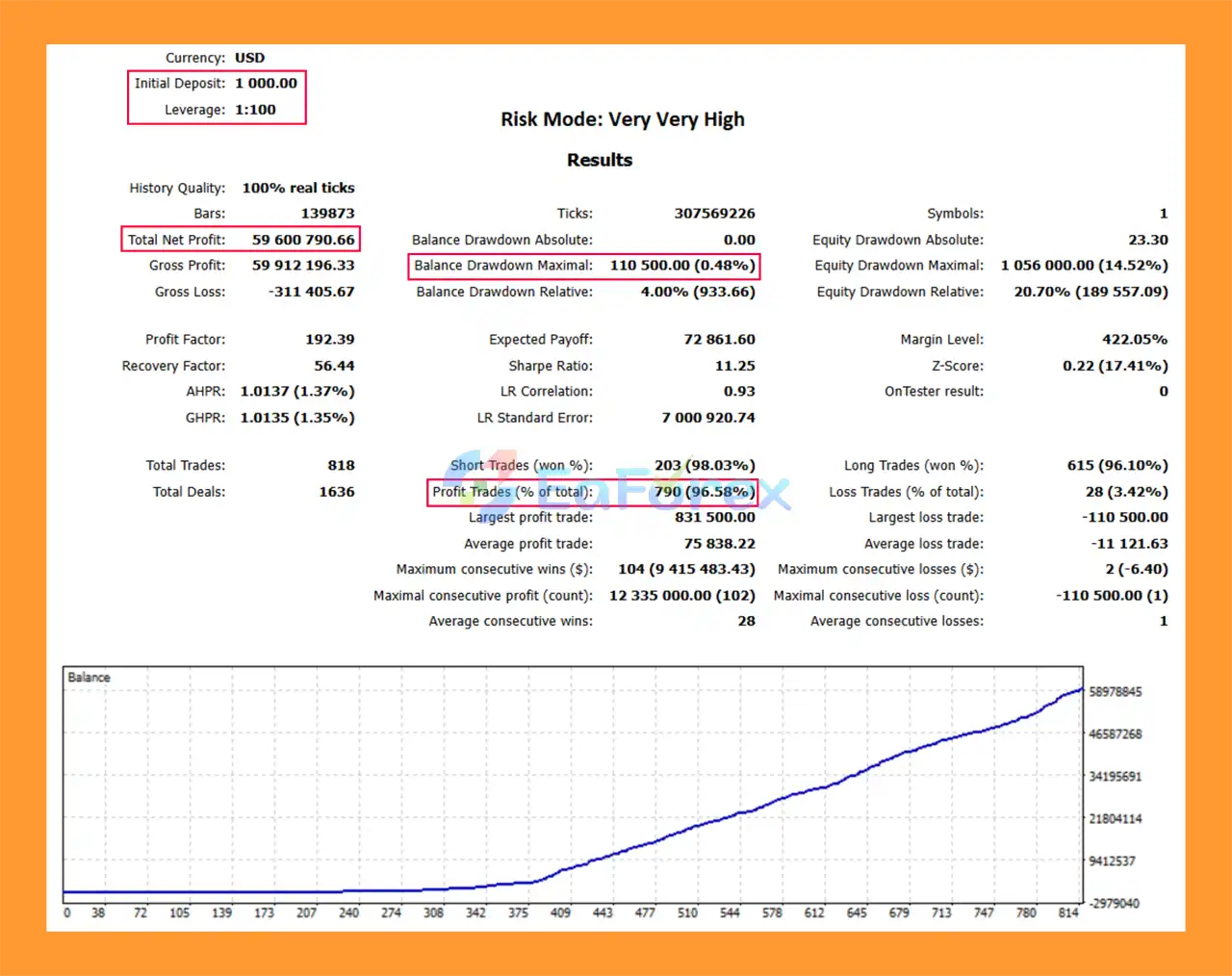This screenshot has height=976, width=1232.
Task: Click the Sharpe Ratio value 11.25
Action: tap(734, 366)
